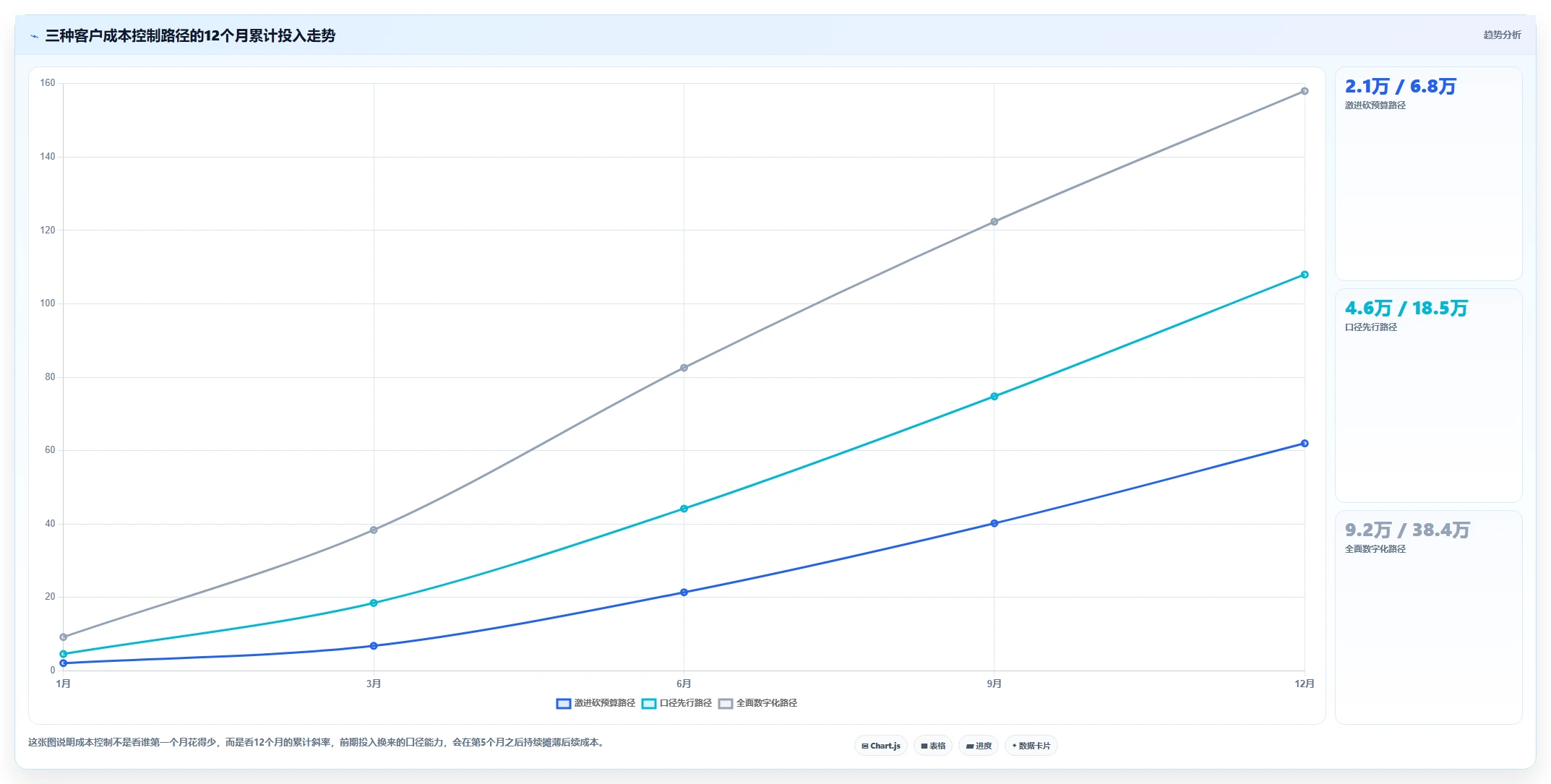Select the 4.6万 / 18.5万 stat card
Viewport: 1551px width, 784px height.
[1428, 395]
